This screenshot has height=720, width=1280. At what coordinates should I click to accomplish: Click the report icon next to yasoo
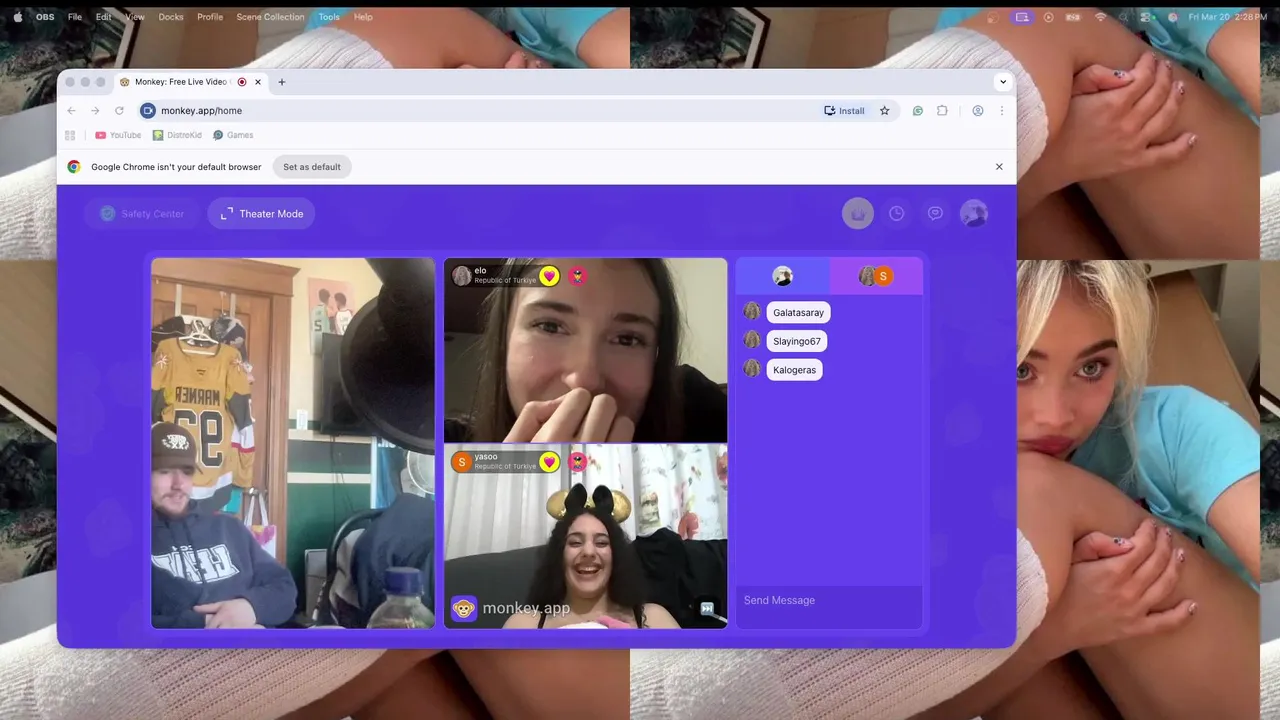578,462
